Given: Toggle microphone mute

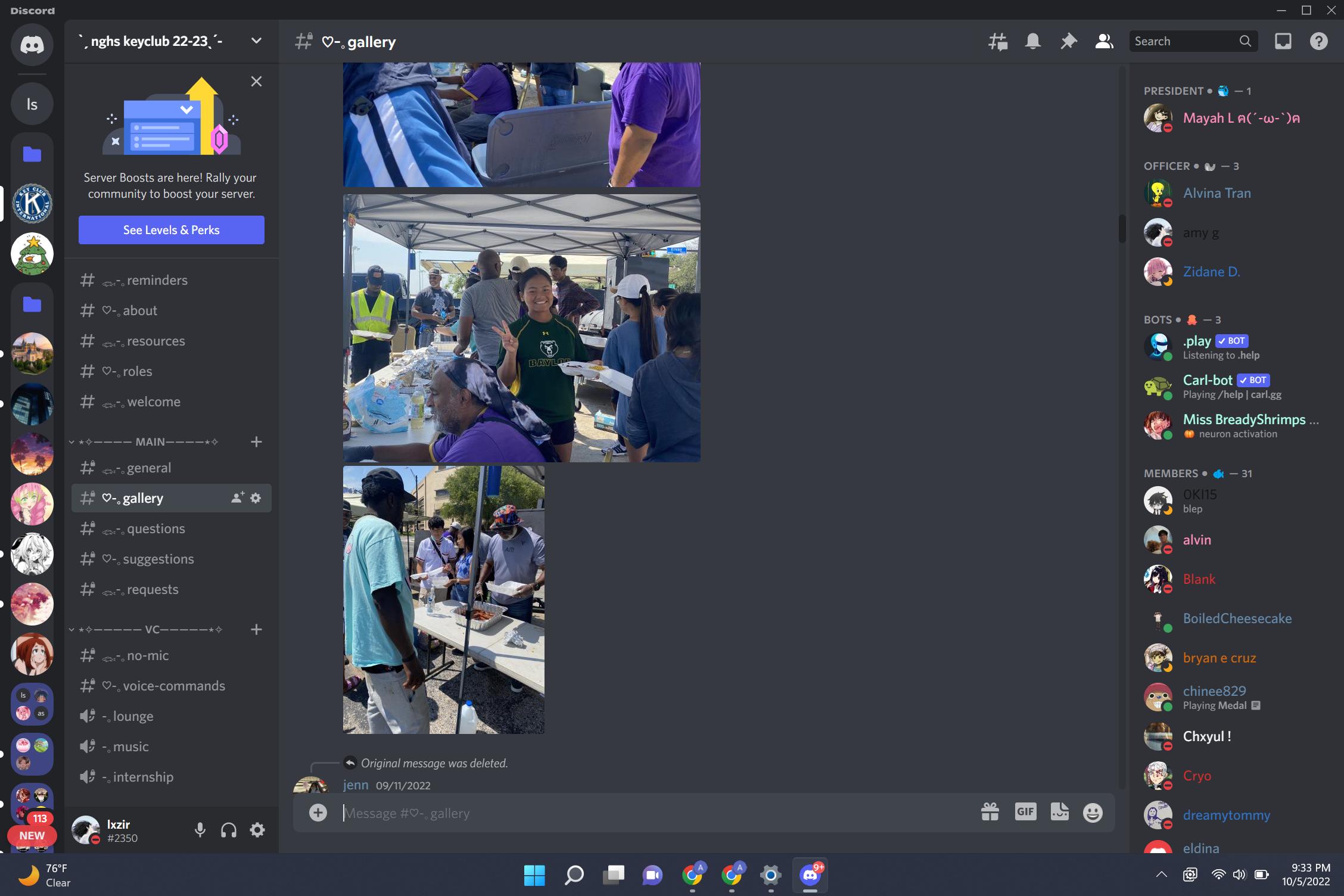Looking at the screenshot, I should tap(200, 830).
